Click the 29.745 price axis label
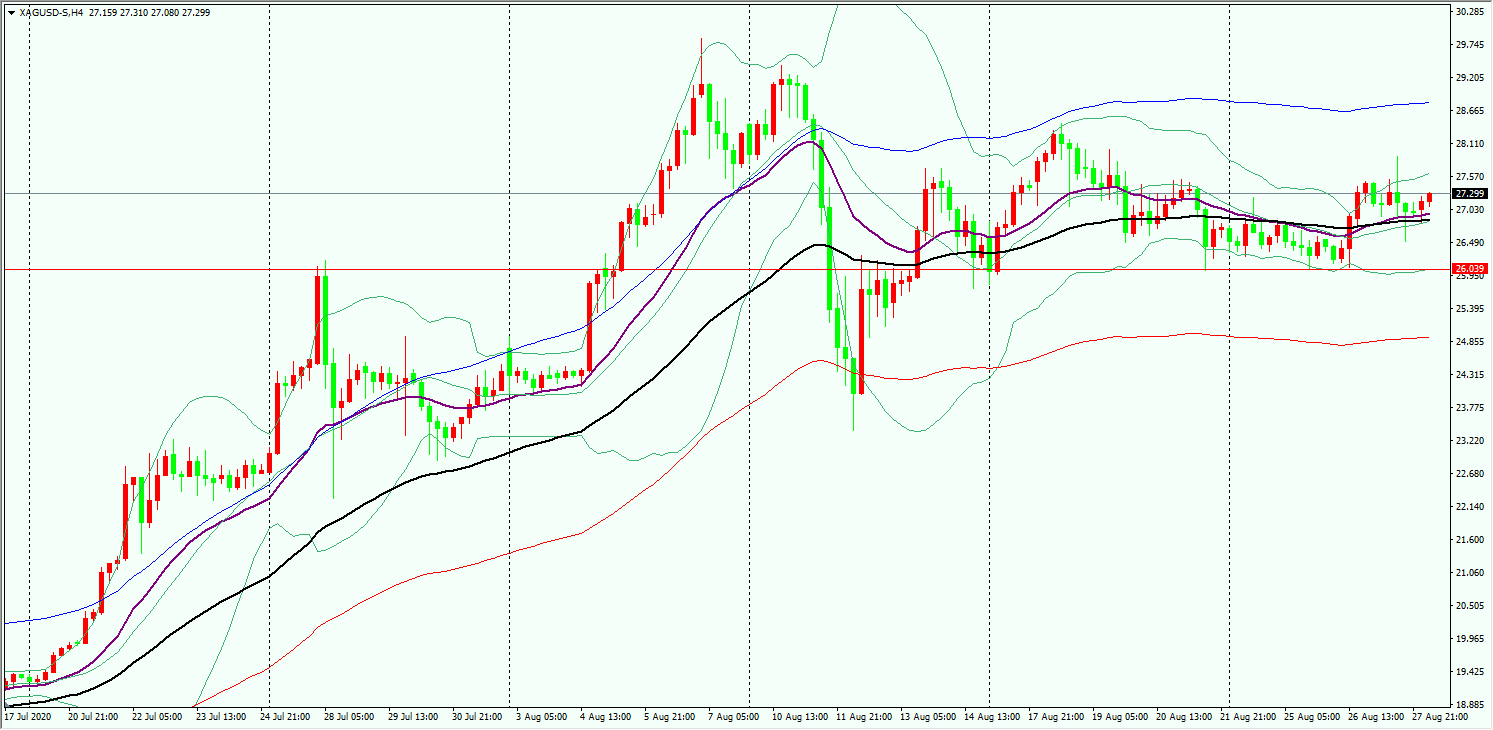The width and height of the screenshot is (1493, 730). tap(1469, 45)
